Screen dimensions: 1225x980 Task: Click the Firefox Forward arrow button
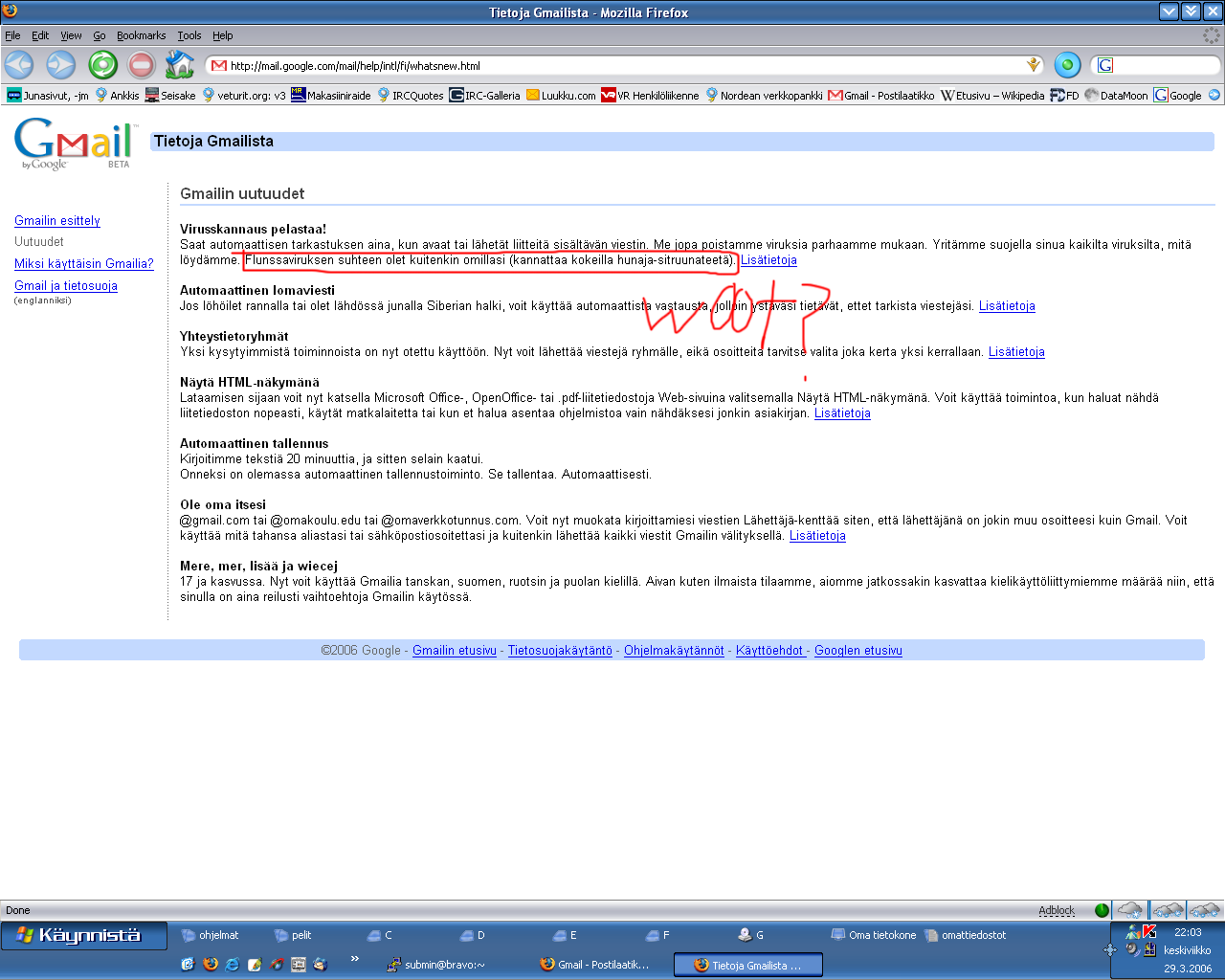60,65
